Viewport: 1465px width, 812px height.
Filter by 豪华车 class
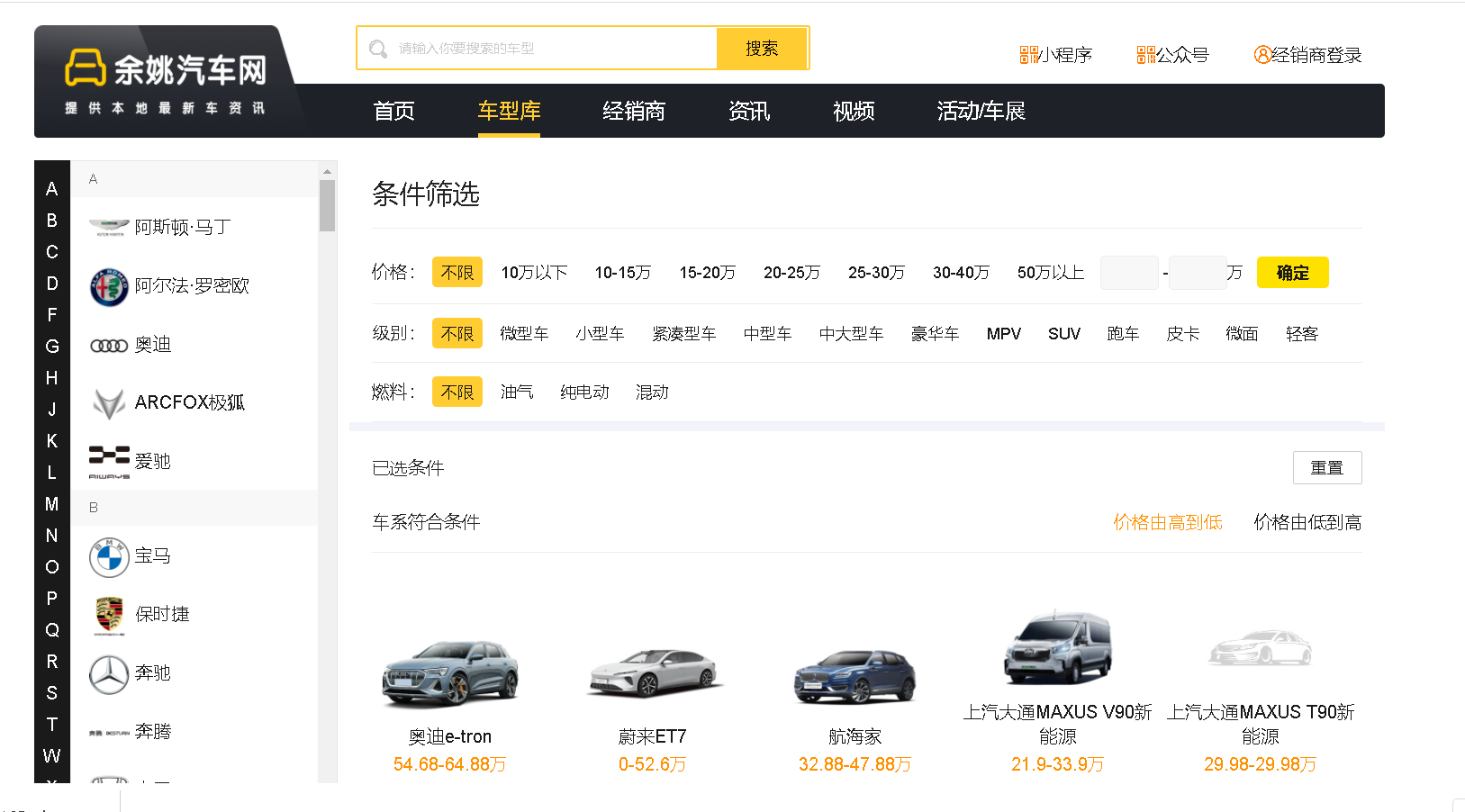935,333
